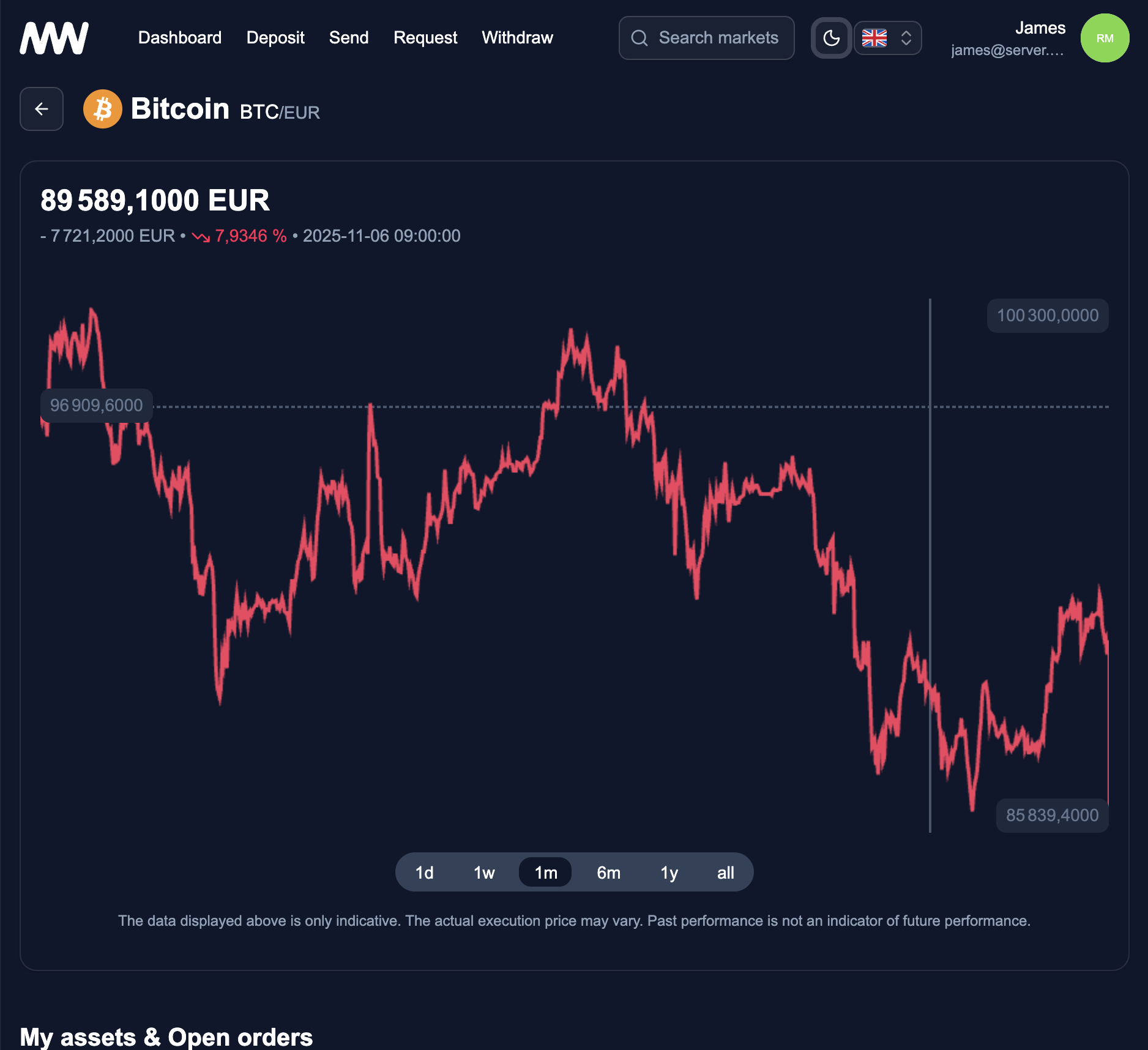Click the MW application logo

point(53,37)
